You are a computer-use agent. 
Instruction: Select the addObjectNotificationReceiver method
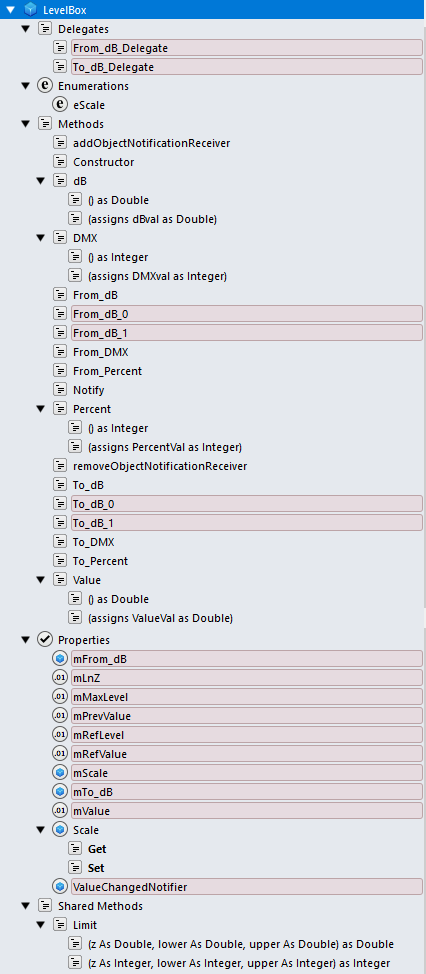pos(152,143)
